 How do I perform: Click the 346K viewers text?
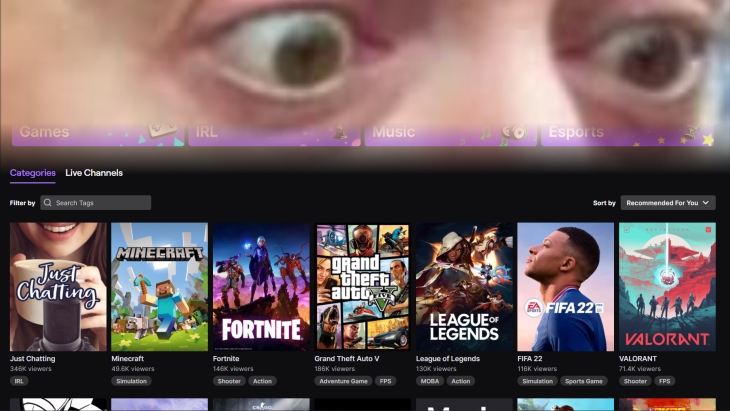tap(31, 369)
